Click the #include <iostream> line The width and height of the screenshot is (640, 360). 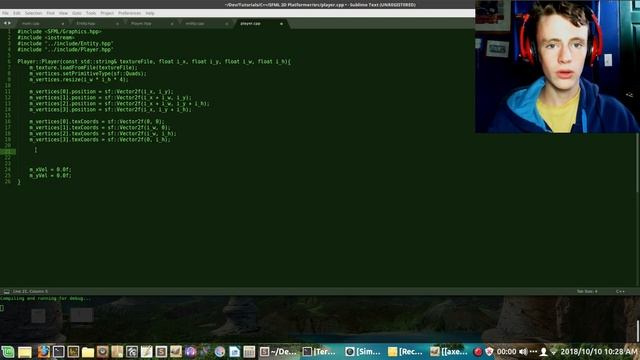[46, 38]
